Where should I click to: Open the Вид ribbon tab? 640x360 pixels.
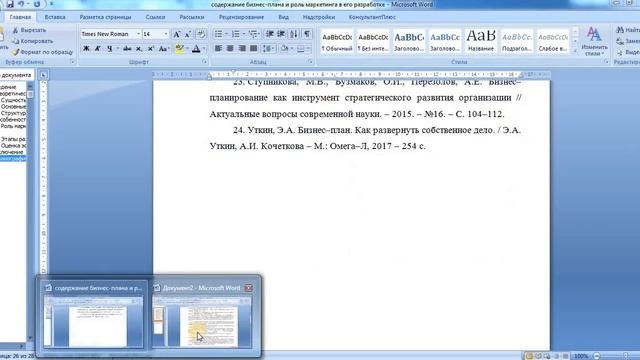click(x=283, y=17)
